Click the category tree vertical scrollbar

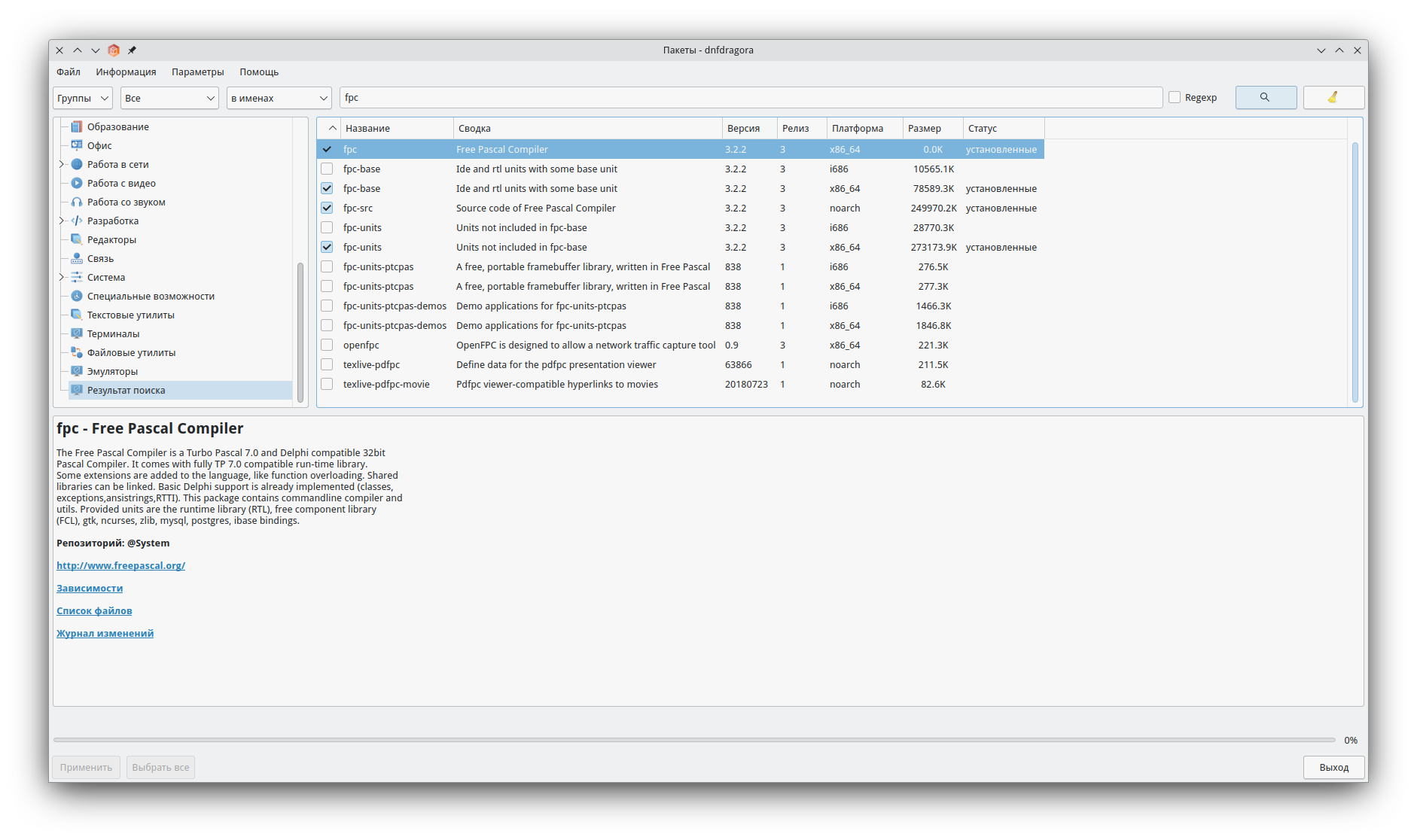300,333
